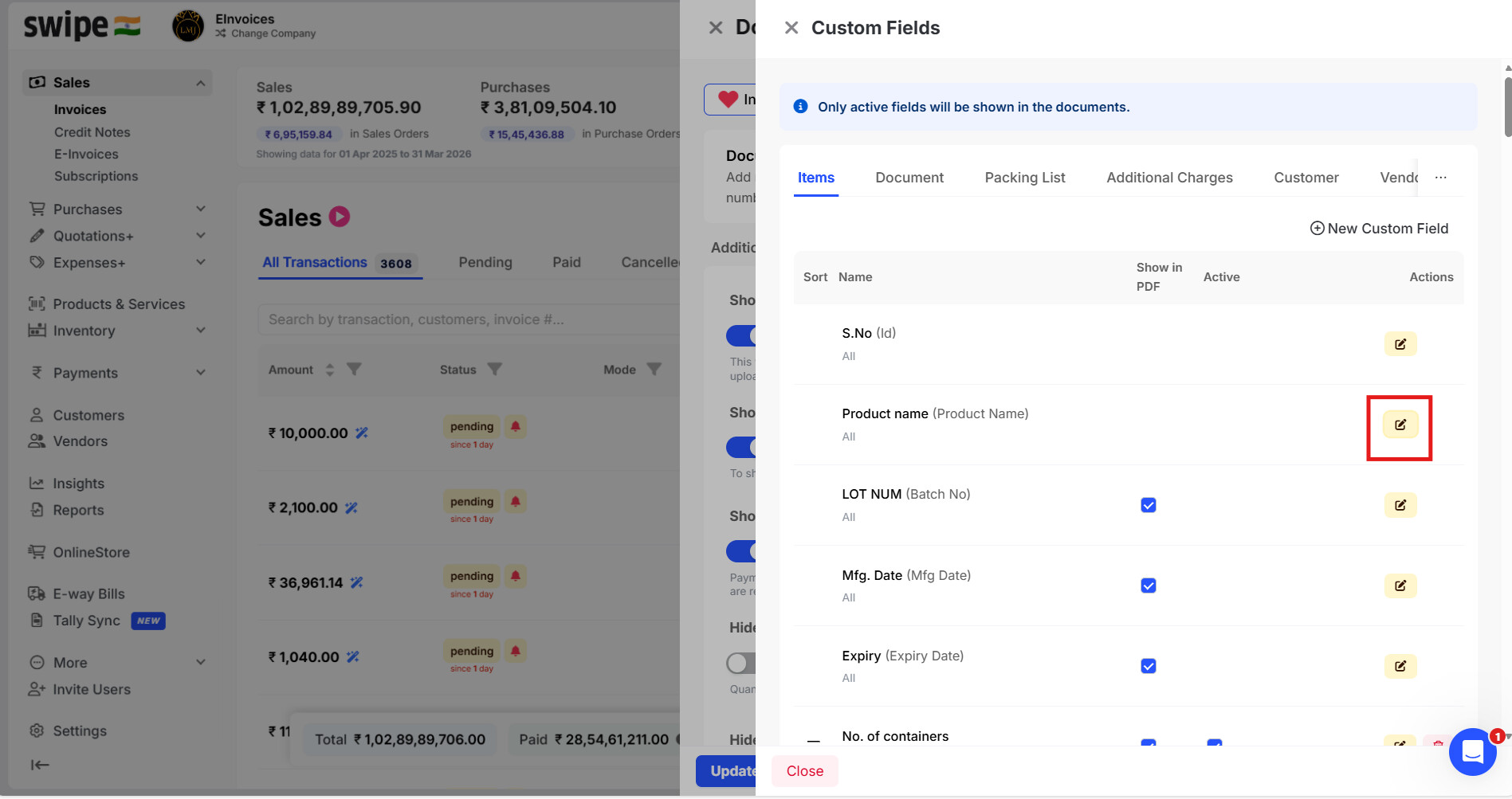Open the more tabs ellipsis menu
Screen dimensions: 1512x799
1440,178
